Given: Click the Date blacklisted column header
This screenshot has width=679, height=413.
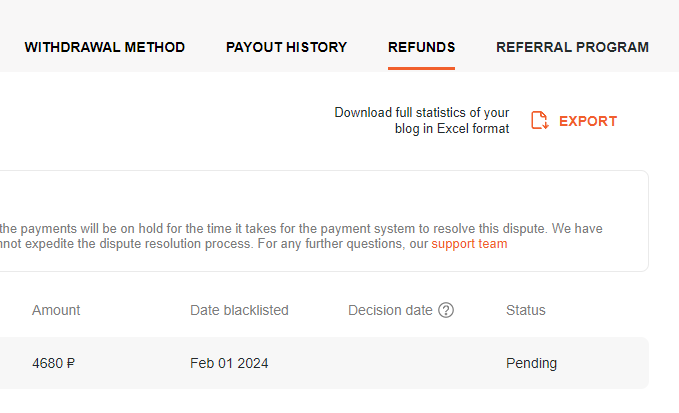Looking at the screenshot, I should 239,310.
